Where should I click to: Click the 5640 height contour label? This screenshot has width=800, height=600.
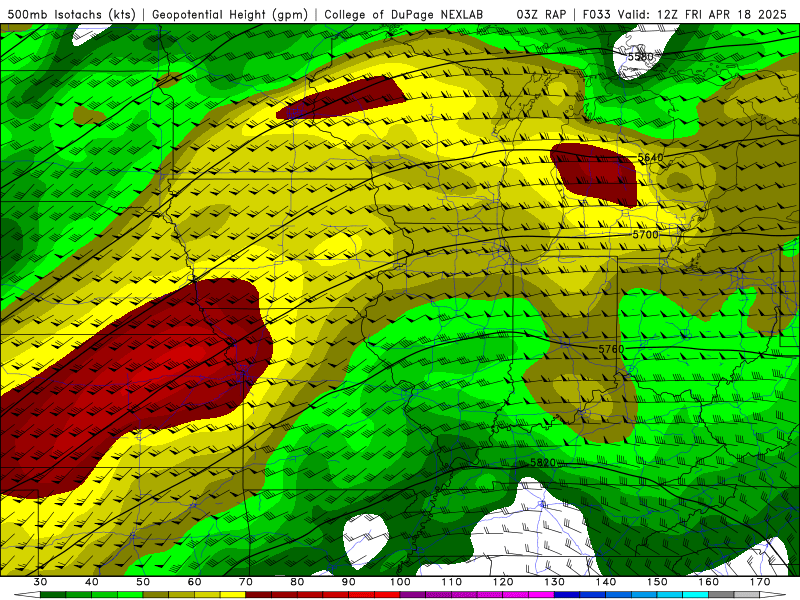point(651,157)
